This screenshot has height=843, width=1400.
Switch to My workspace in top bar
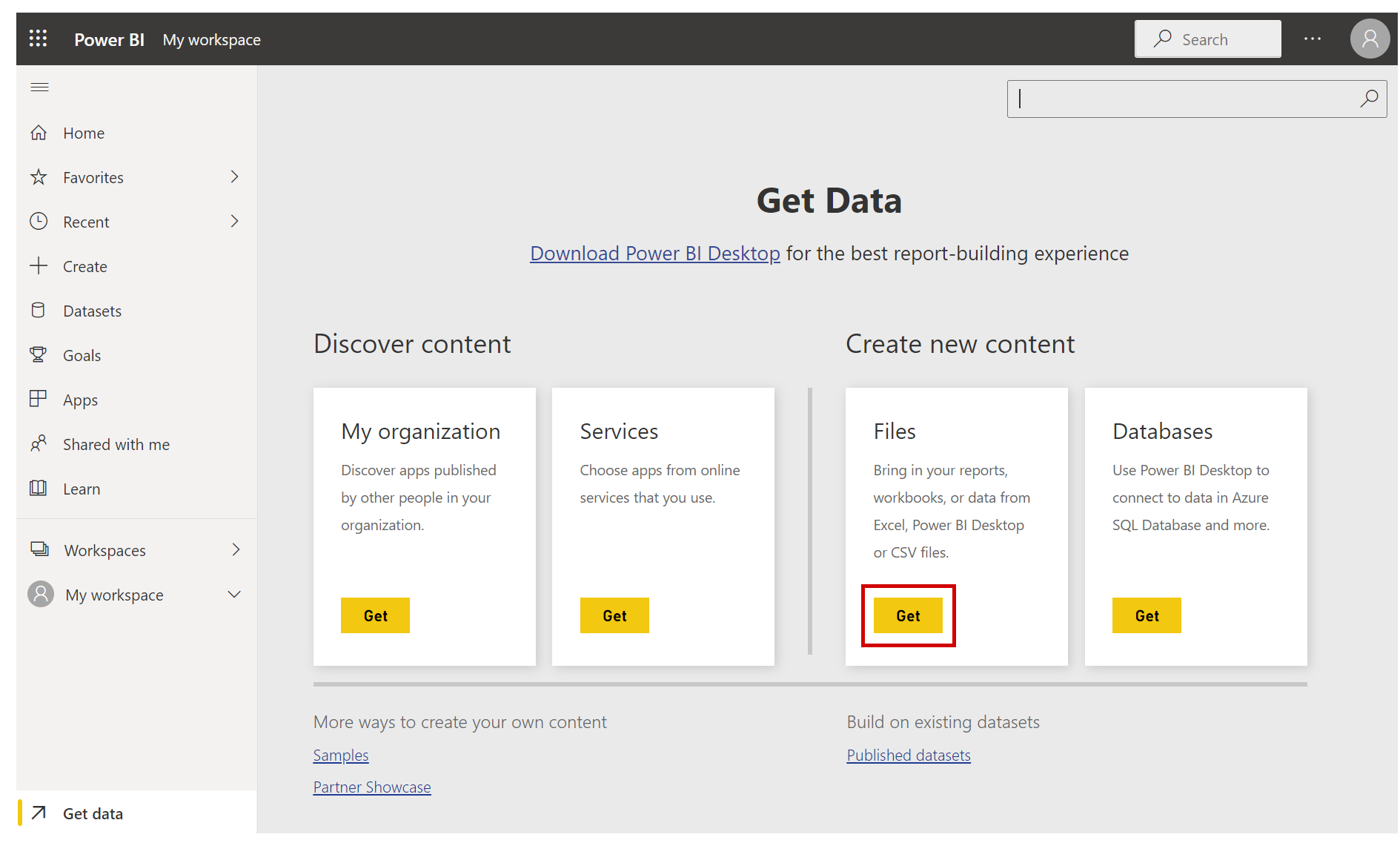coord(211,39)
